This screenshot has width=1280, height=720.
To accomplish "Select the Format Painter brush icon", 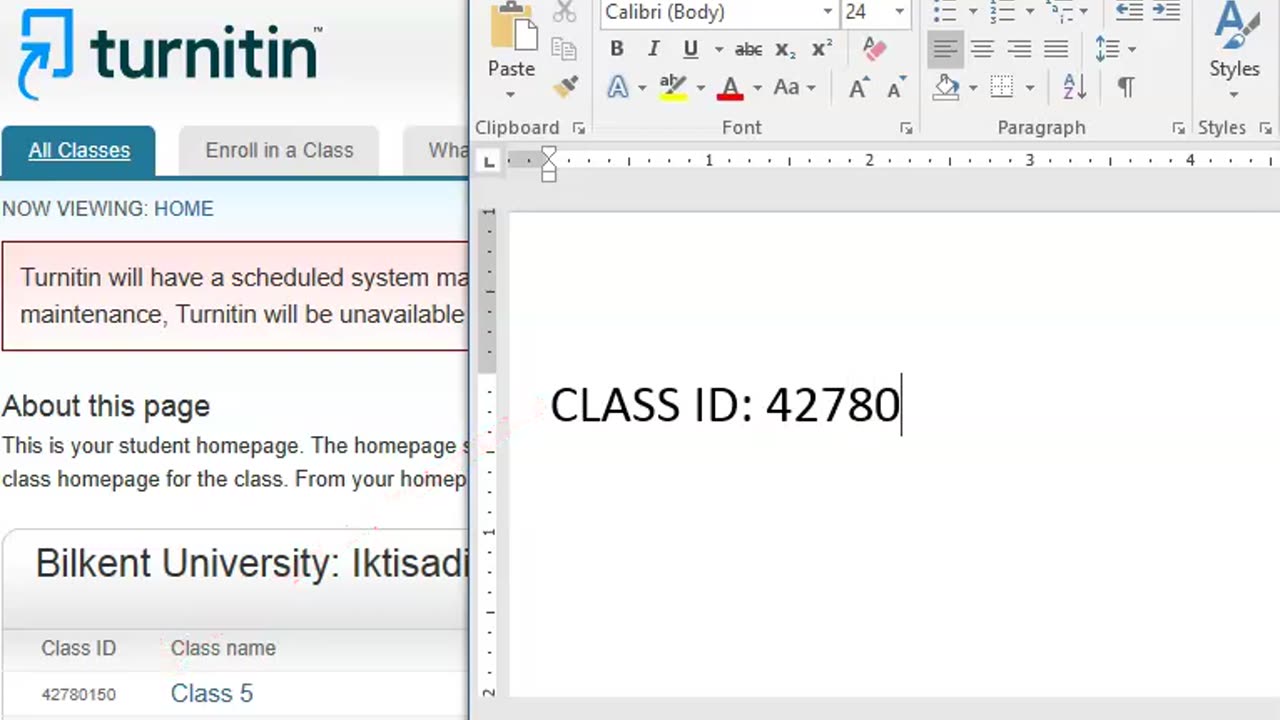I will click(565, 87).
